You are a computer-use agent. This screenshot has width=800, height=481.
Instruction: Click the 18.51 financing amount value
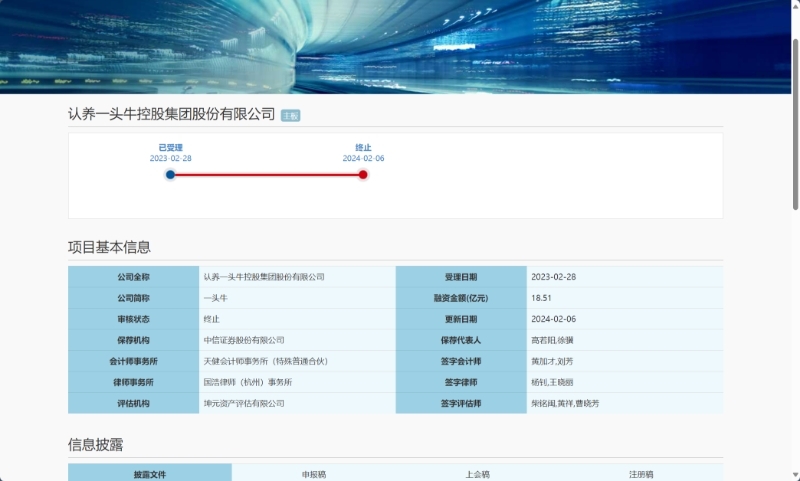(541, 298)
